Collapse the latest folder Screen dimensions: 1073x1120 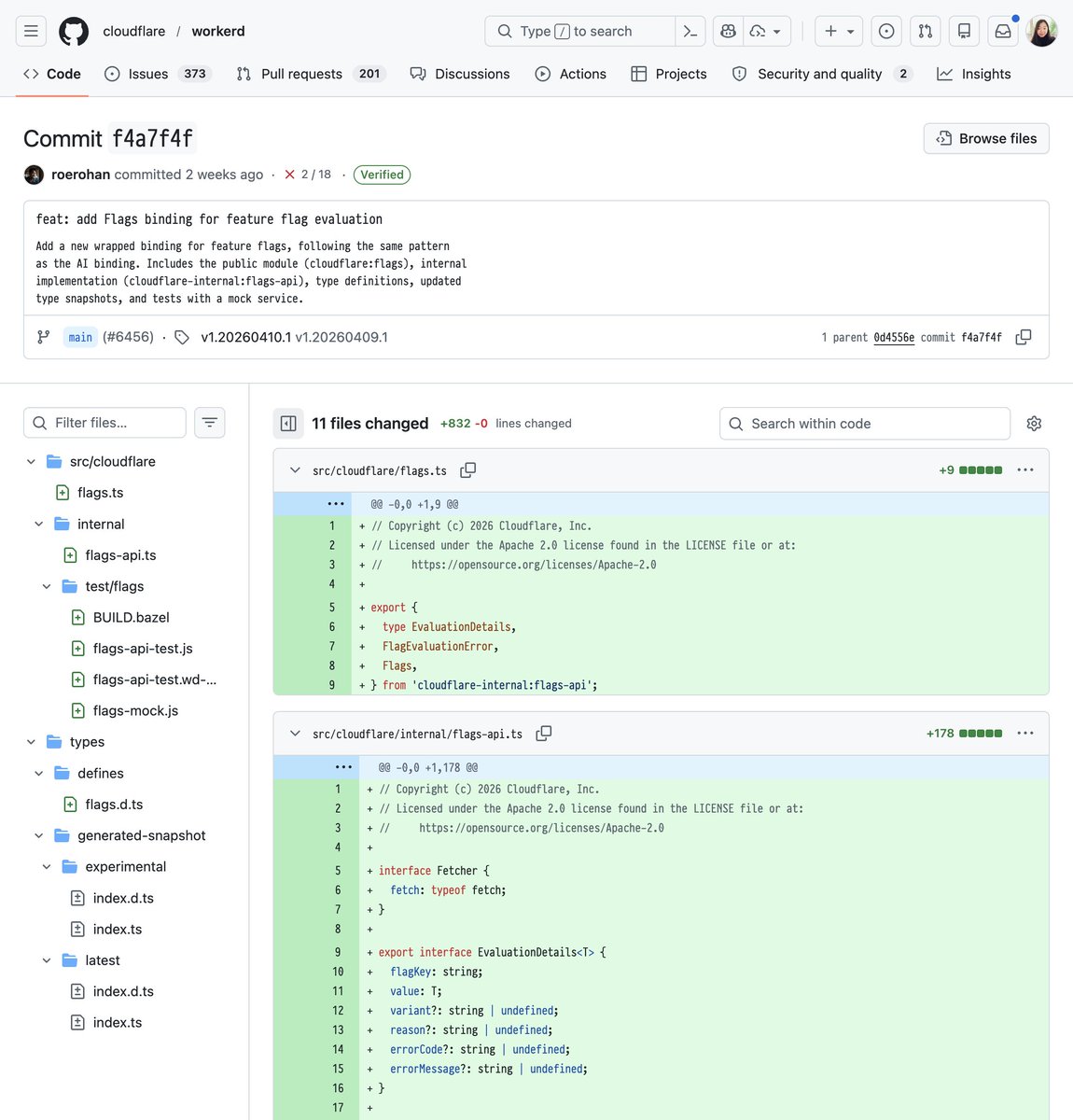[47, 960]
